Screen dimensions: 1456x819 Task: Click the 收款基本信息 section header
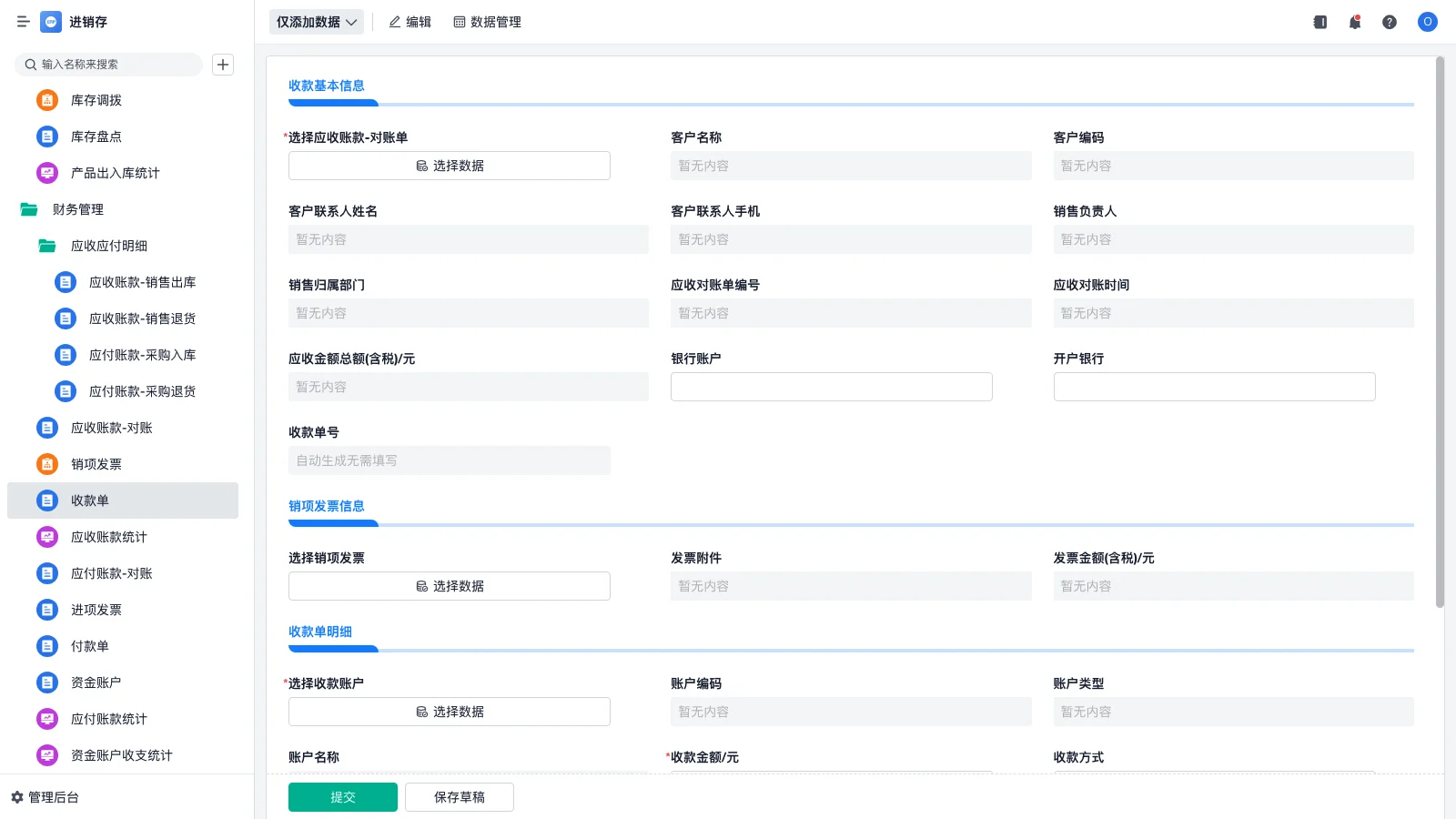point(327,86)
